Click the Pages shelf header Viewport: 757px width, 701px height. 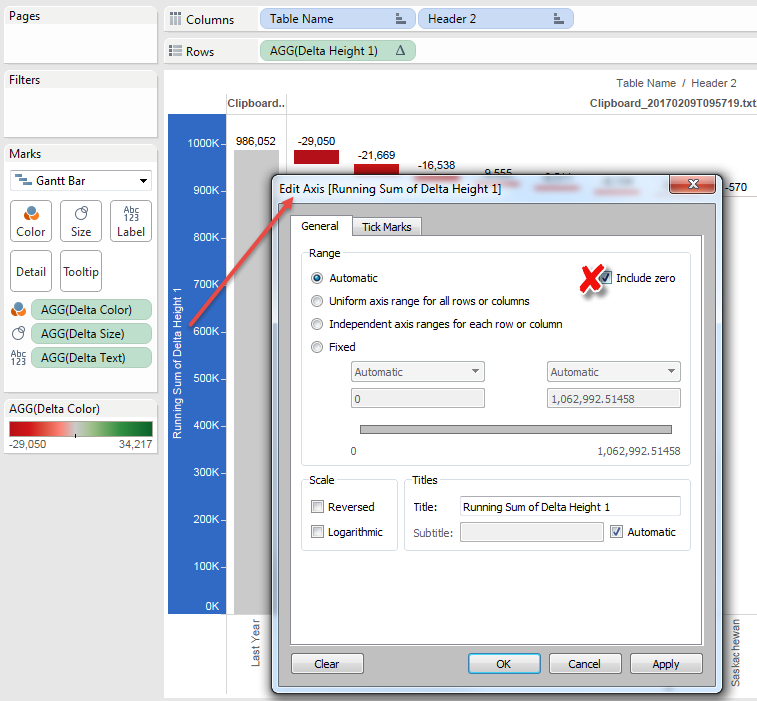[25, 16]
